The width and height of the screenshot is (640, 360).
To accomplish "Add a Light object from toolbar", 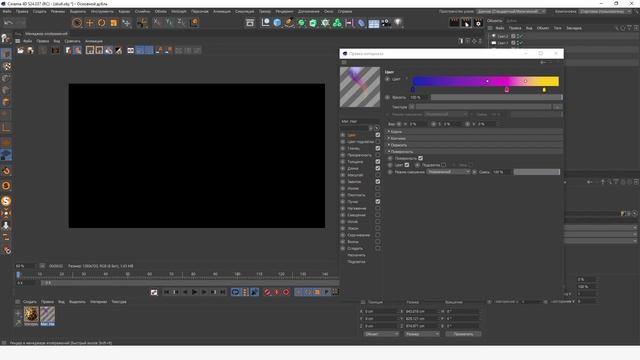I will pyautogui.click(x=398, y=23).
